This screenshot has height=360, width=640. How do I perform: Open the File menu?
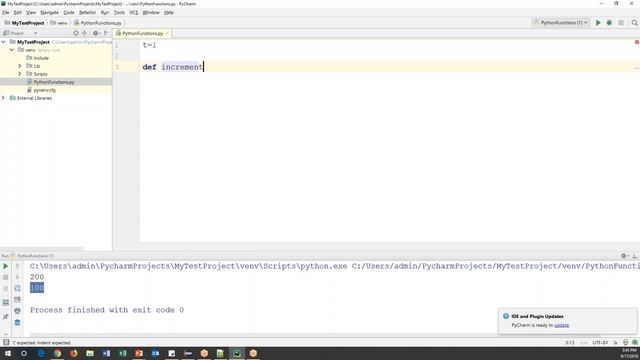(6, 13)
